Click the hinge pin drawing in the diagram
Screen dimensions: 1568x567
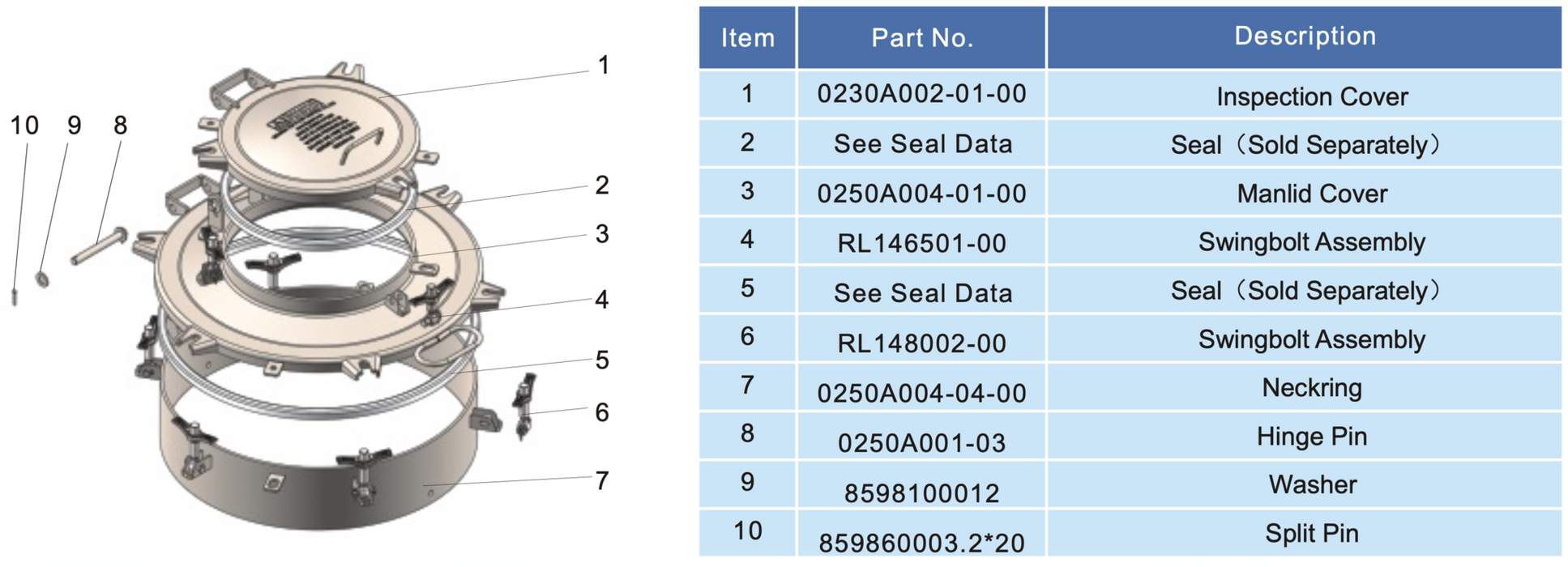click(99, 246)
